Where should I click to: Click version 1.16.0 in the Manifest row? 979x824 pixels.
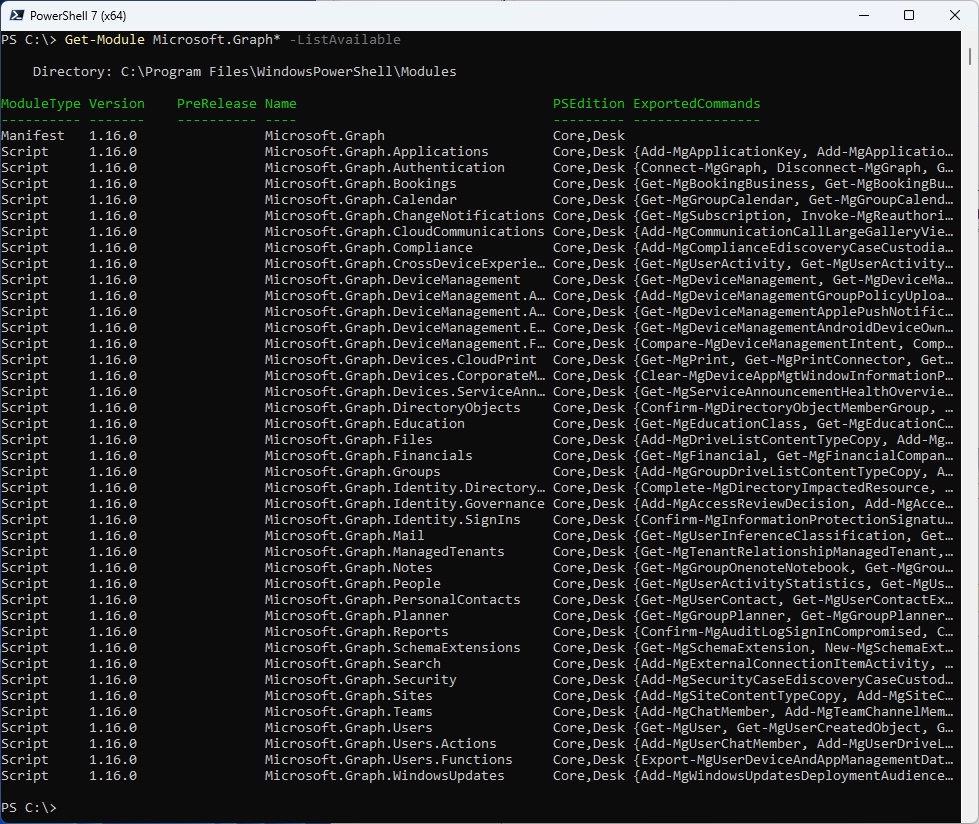coord(113,135)
